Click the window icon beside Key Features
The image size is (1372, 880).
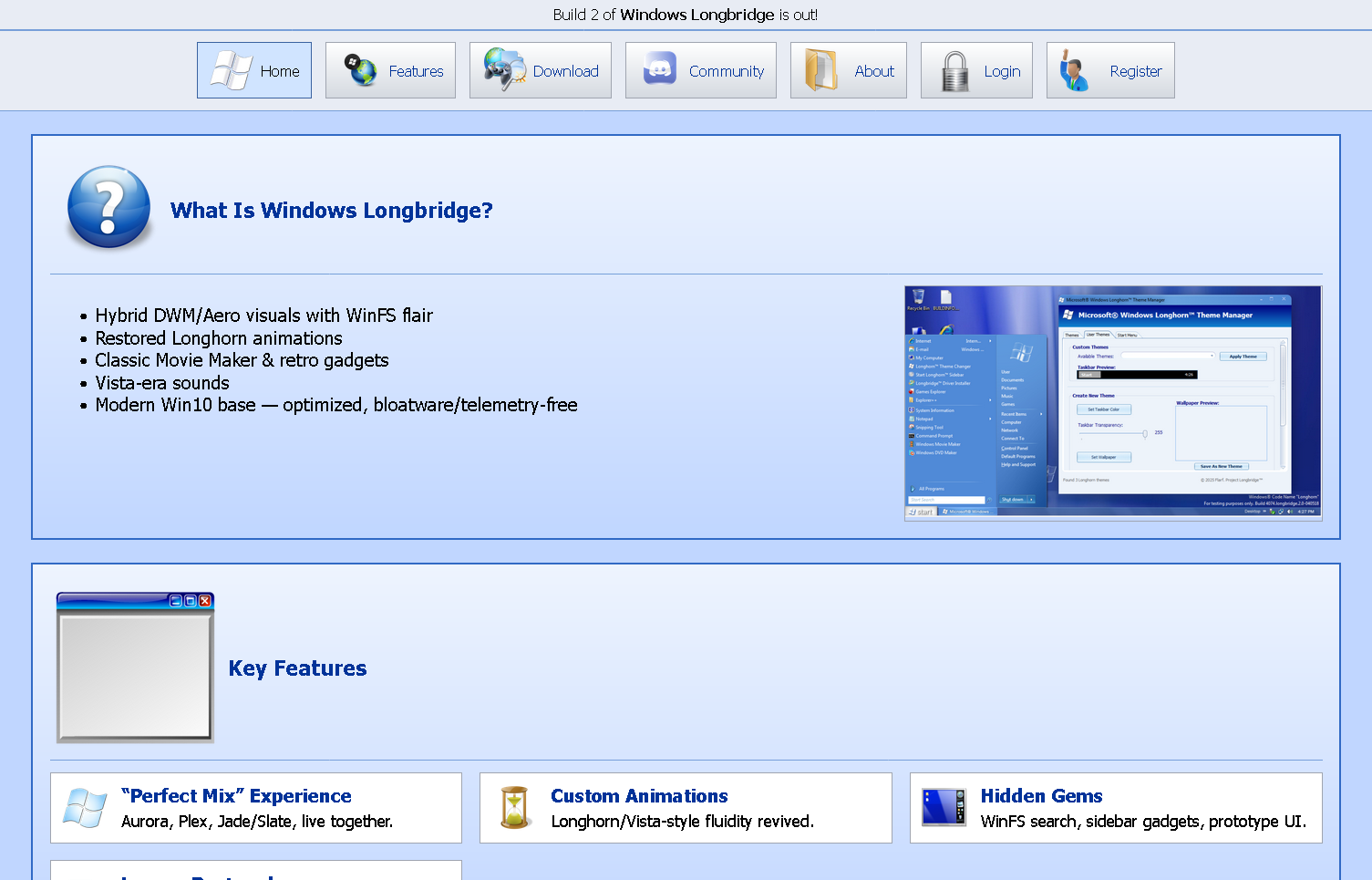coord(135,668)
